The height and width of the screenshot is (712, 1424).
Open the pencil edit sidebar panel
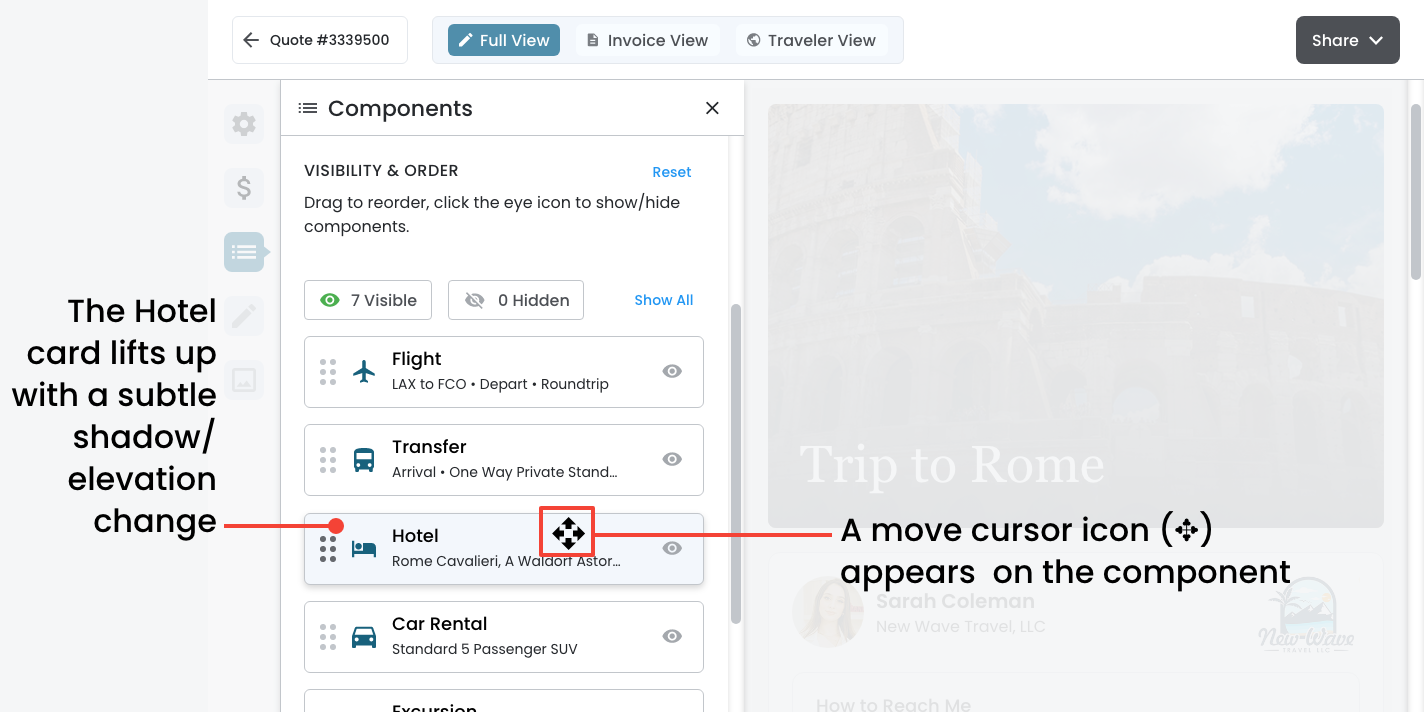tap(244, 316)
